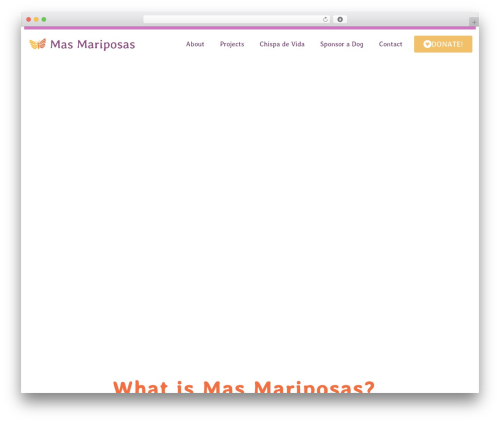Navigate to the Contact page
The image size is (500, 423).
coord(390,44)
